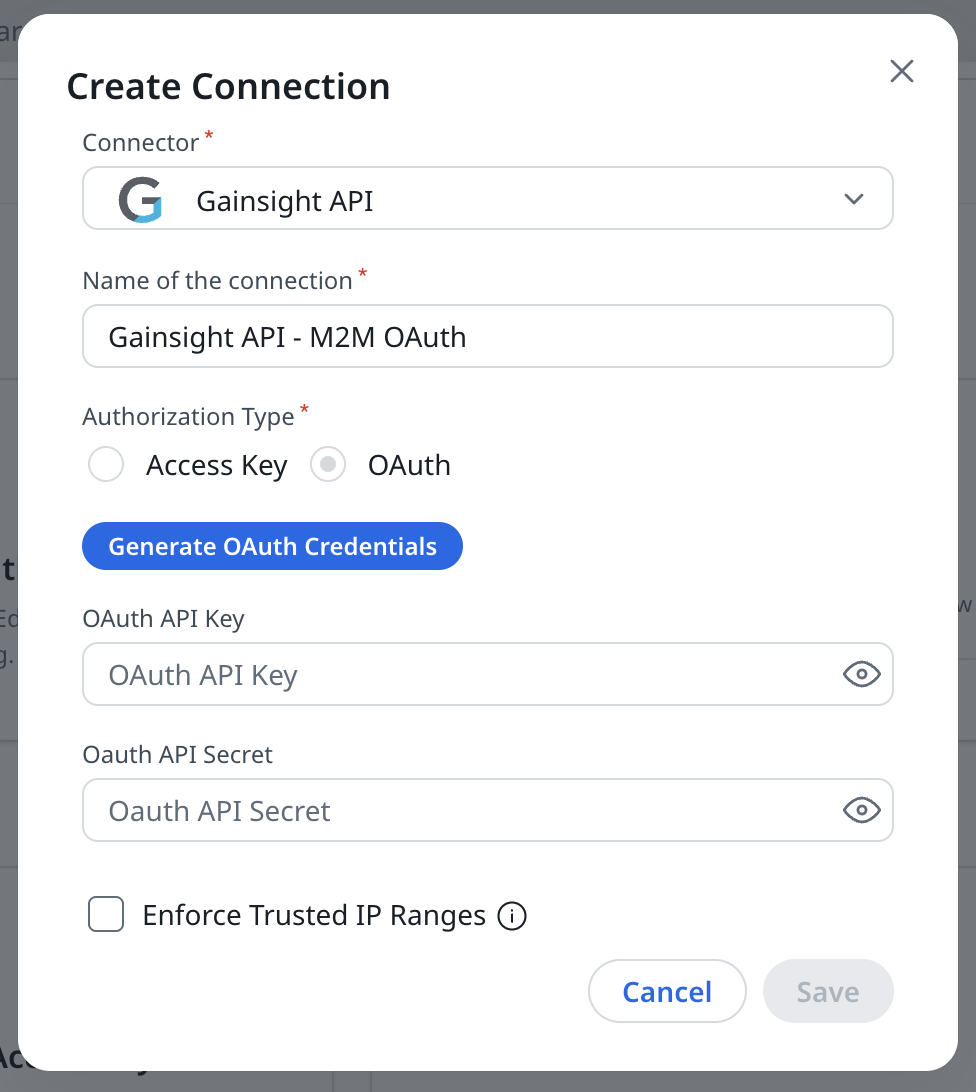
Task: Expand the Connector dropdown chevron arrow
Action: pos(853,199)
